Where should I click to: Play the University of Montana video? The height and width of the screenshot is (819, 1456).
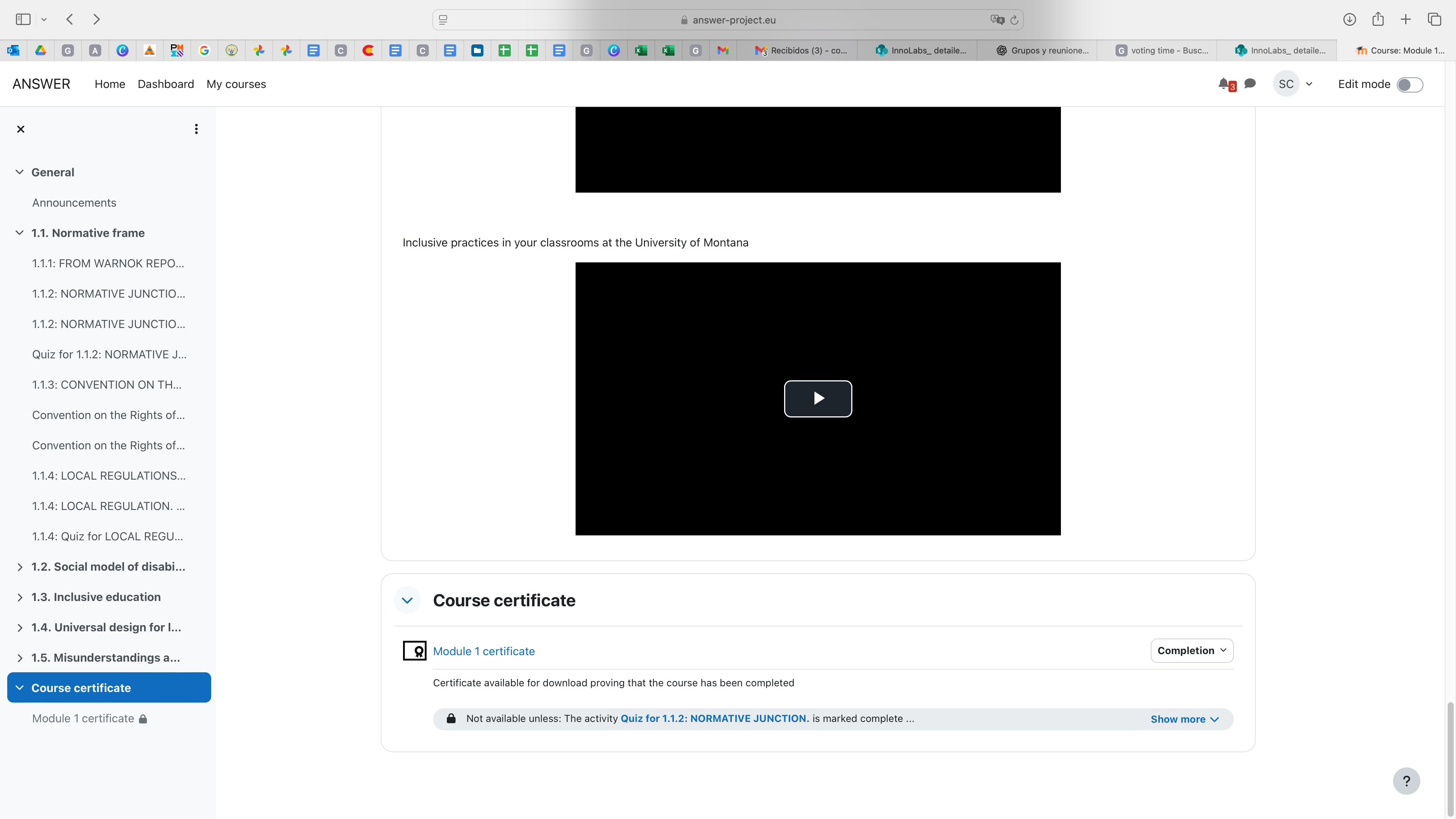[x=817, y=399]
